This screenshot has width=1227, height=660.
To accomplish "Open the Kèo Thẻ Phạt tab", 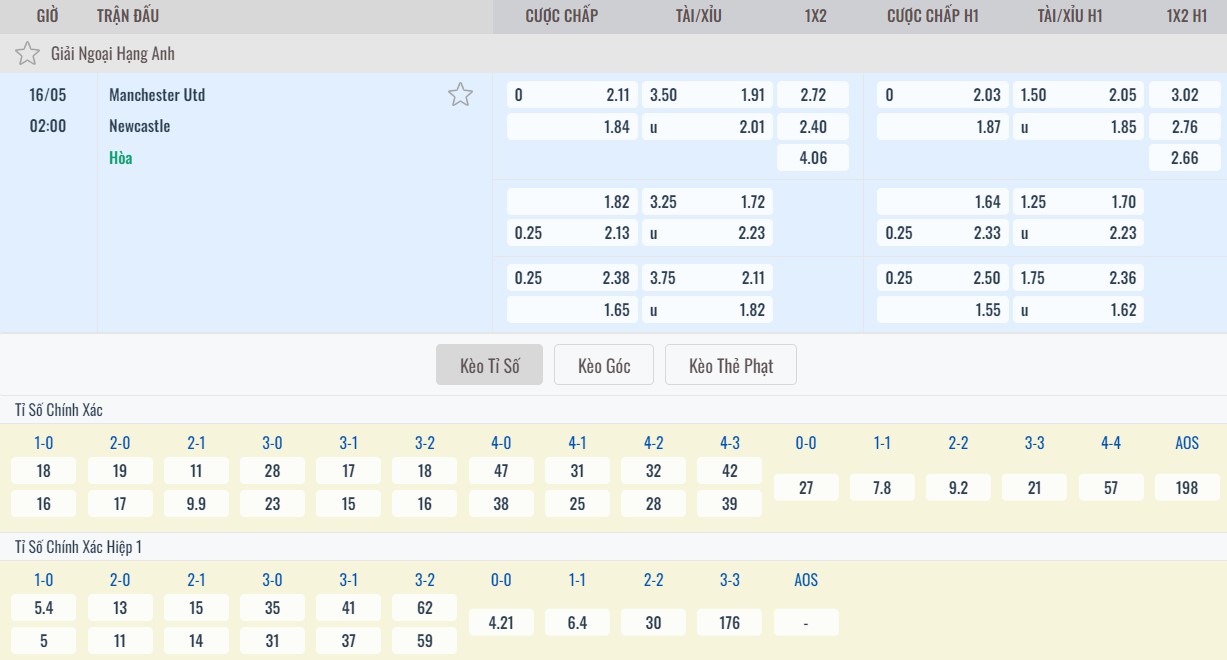I will pos(731,366).
